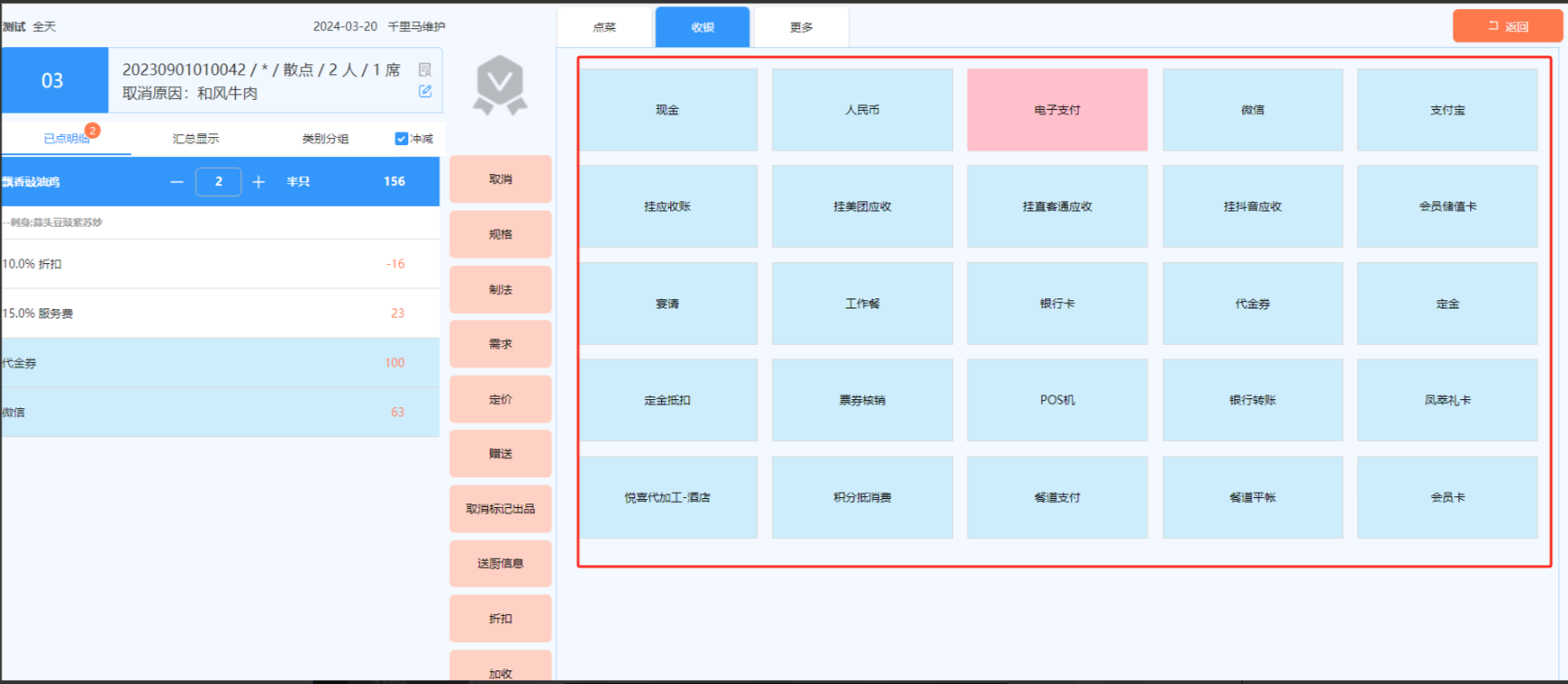Switch to 汇总显示 view

point(196,139)
